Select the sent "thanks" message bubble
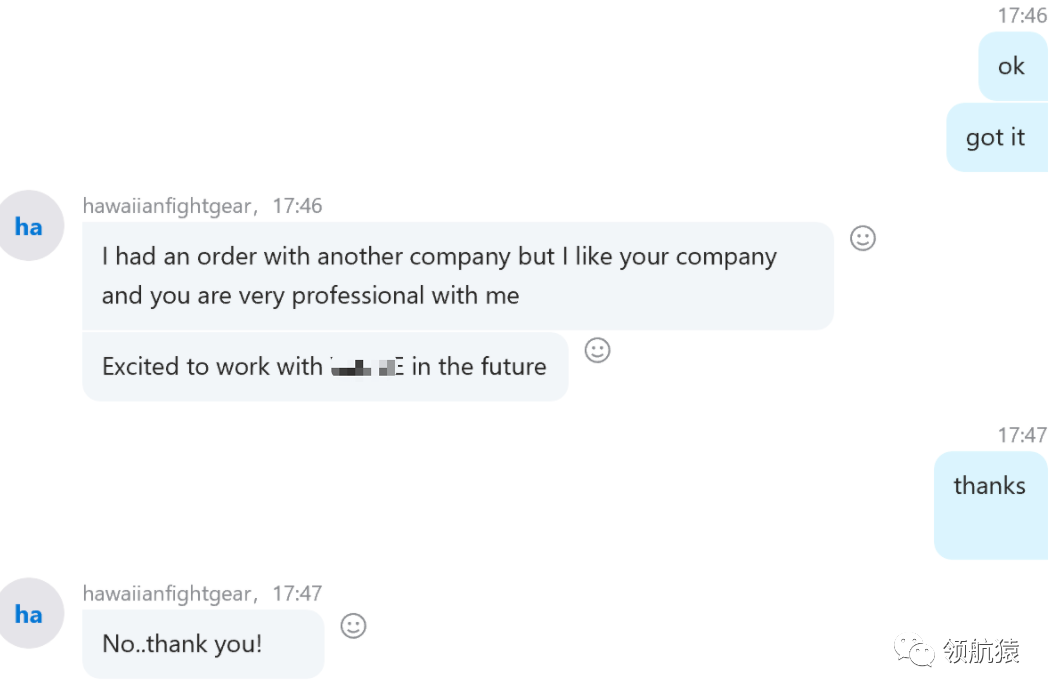1054x698 pixels. (x=989, y=504)
